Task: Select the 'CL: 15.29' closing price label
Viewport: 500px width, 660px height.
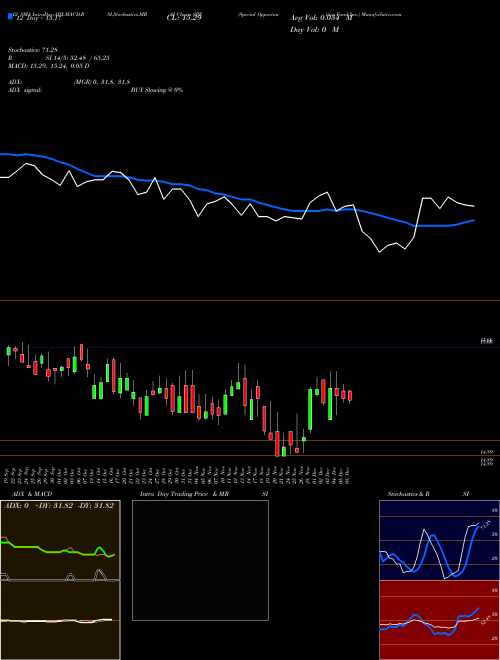Action: click(184, 18)
